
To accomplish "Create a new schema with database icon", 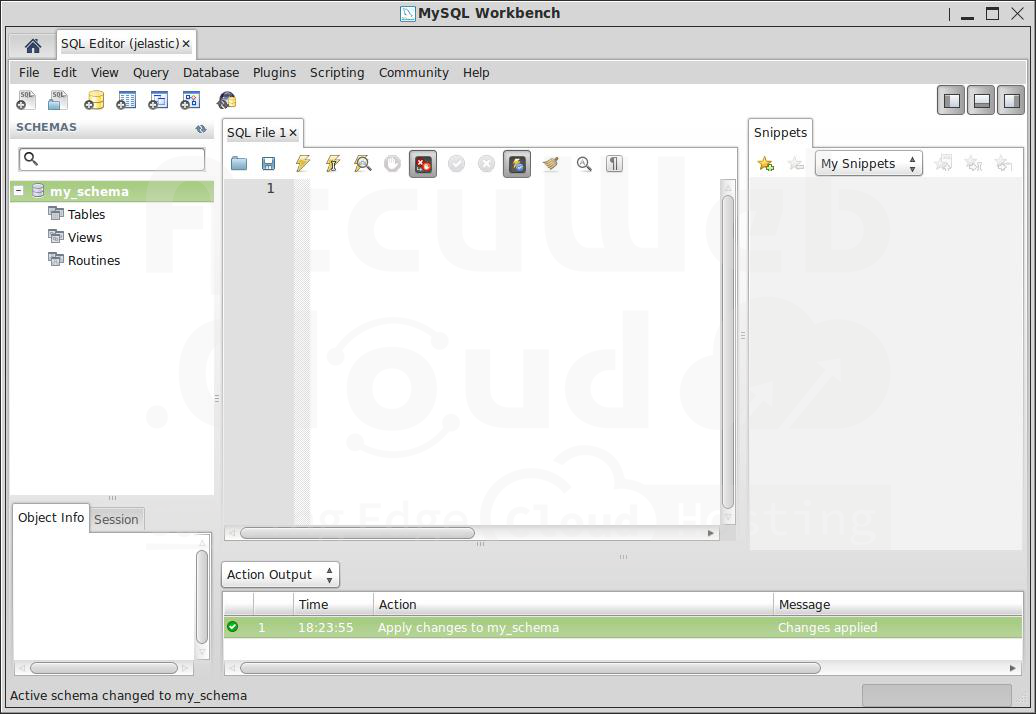I will click(94, 100).
